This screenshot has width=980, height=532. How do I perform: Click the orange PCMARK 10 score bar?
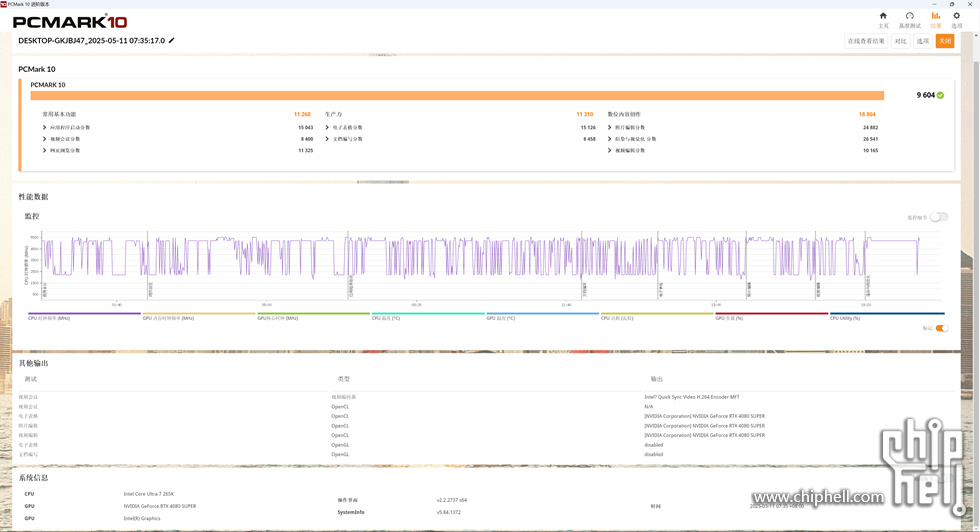click(x=457, y=96)
